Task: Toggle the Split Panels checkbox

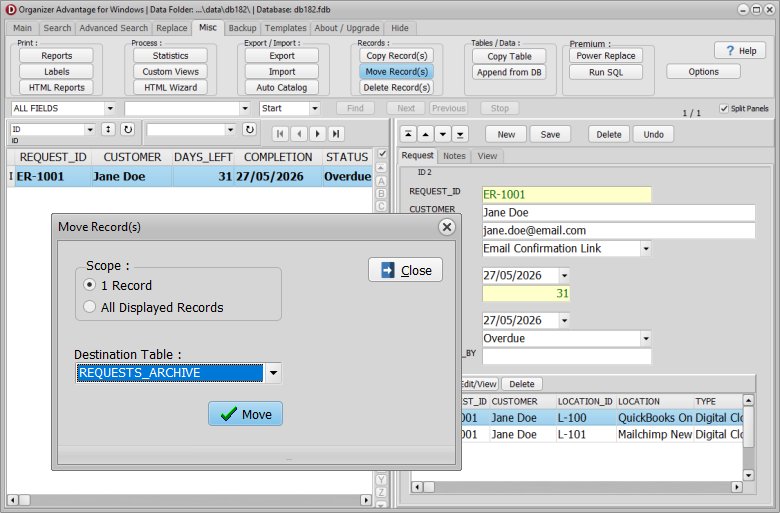Action: click(724, 108)
